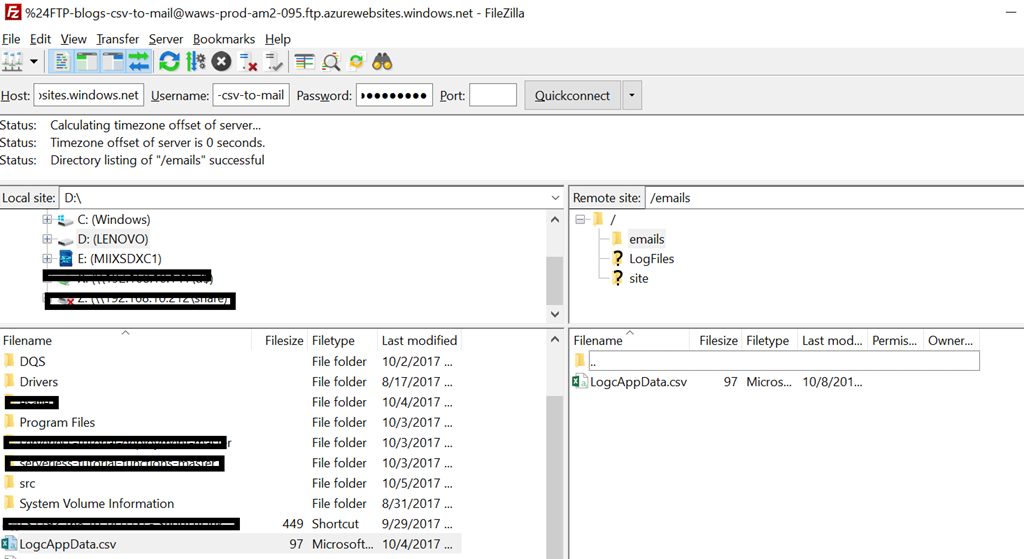This screenshot has height=559, width=1024.
Task: Click binoculars file search icon
Action: (382, 62)
